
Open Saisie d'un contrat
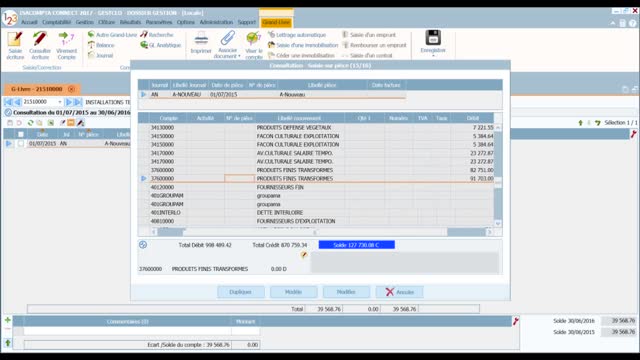367,55
